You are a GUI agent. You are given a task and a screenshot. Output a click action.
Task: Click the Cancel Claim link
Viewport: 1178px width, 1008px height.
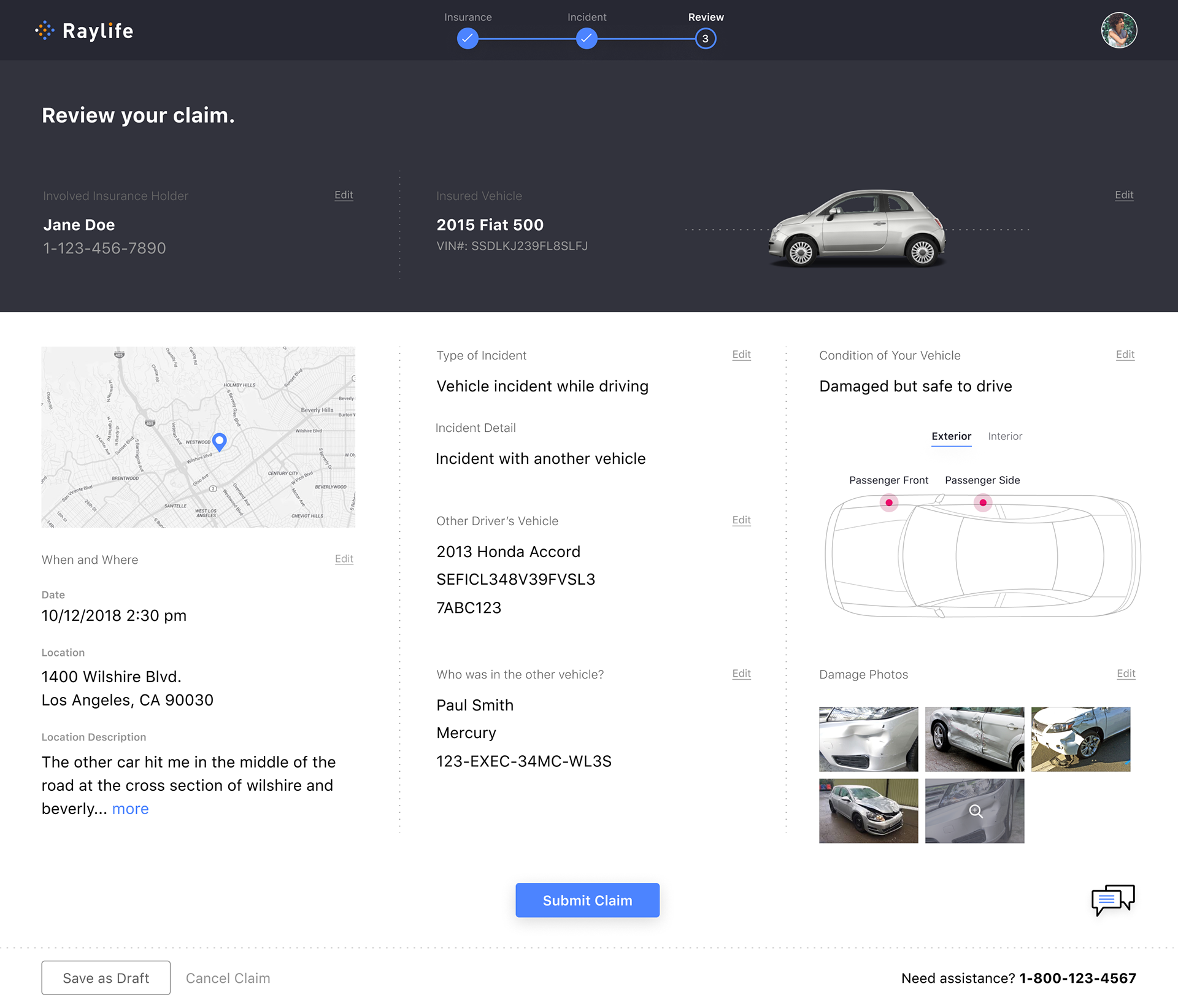228,978
